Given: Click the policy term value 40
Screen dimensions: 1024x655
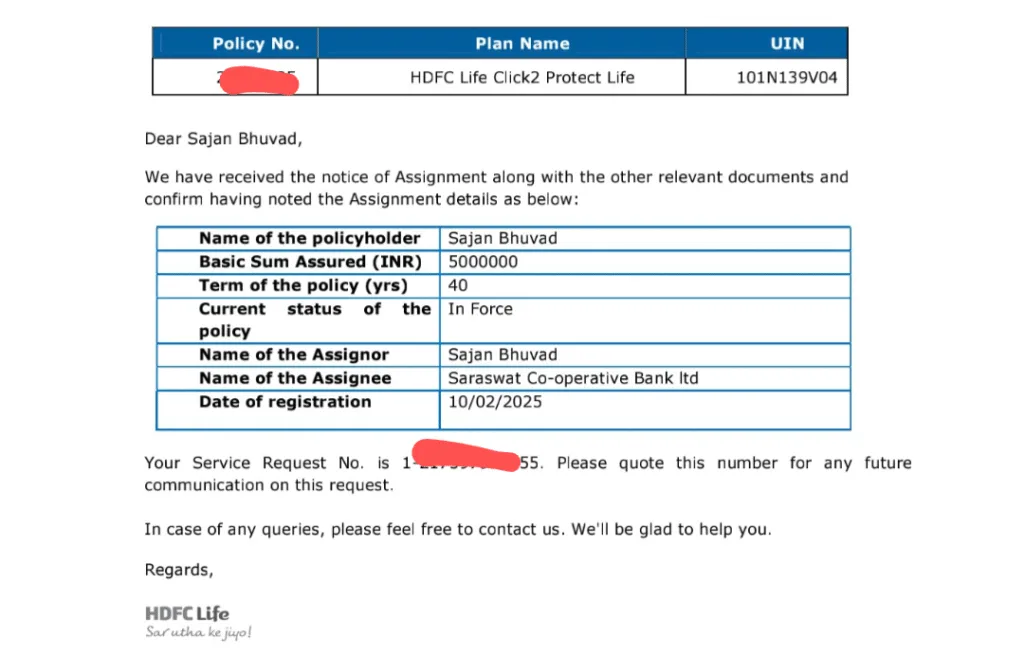Looking at the screenshot, I should point(458,285).
